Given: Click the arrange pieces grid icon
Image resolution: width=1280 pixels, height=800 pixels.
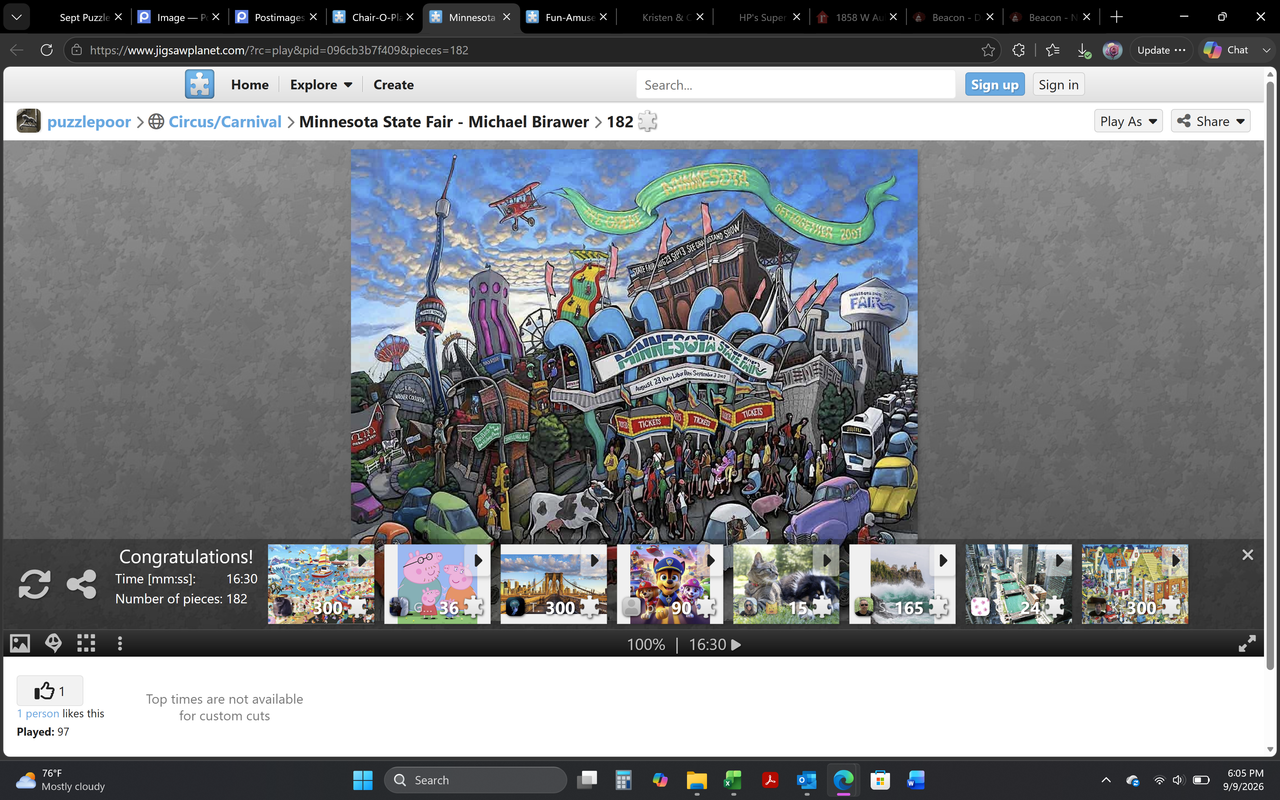Looking at the screenshot, I should pos(86,644).
